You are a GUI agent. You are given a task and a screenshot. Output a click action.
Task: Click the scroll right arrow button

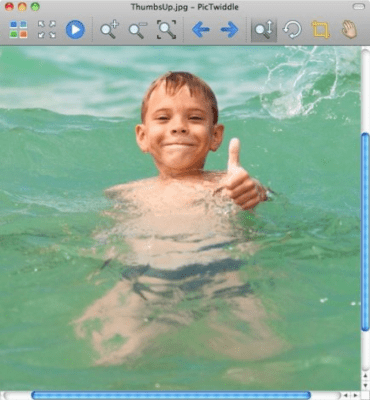pyautogui.click(x=355, y=395)
